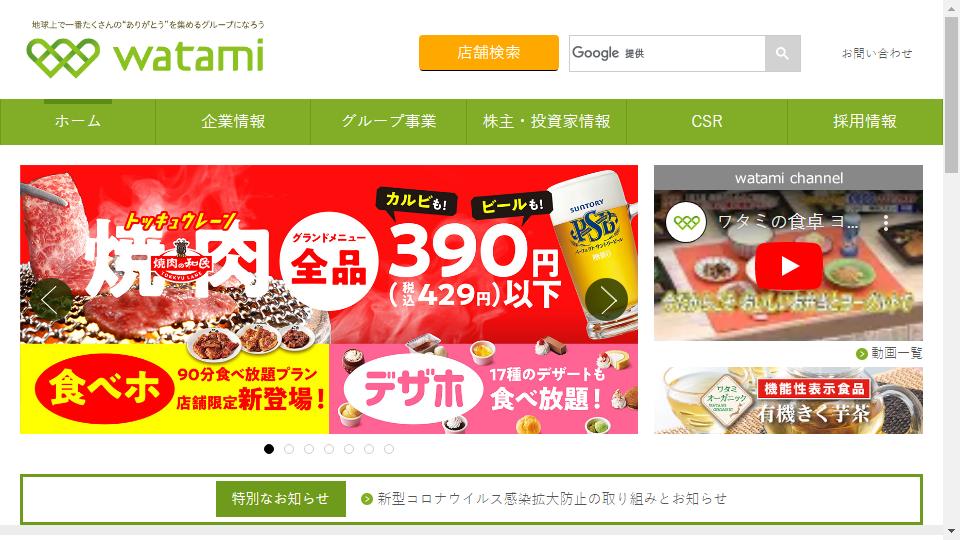Click the Watami channel avatar icon on video

(686, 222)
